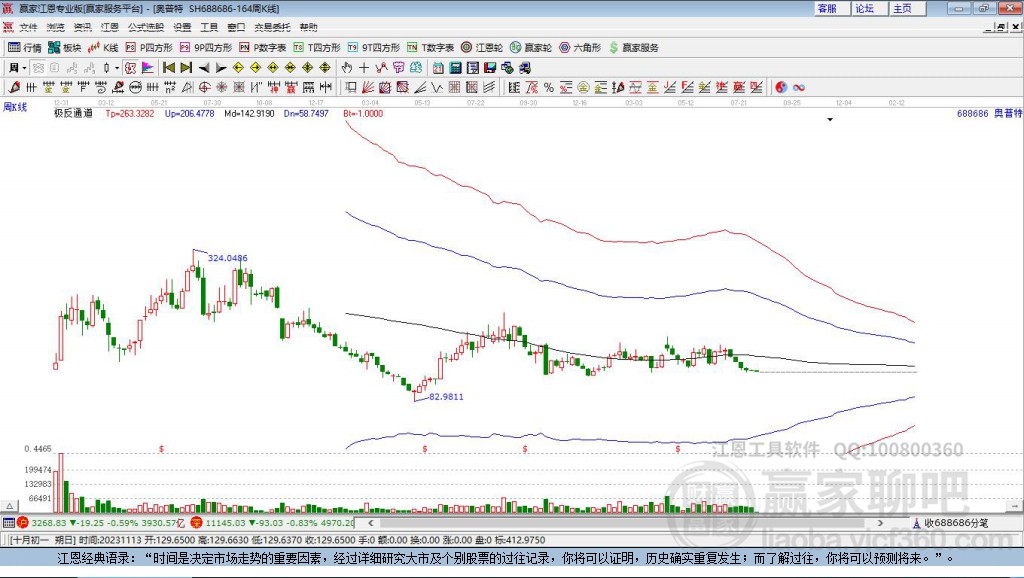Open the calendar date icon
The height and width of the screenshot is (578, 1024).
click(438, 68)
